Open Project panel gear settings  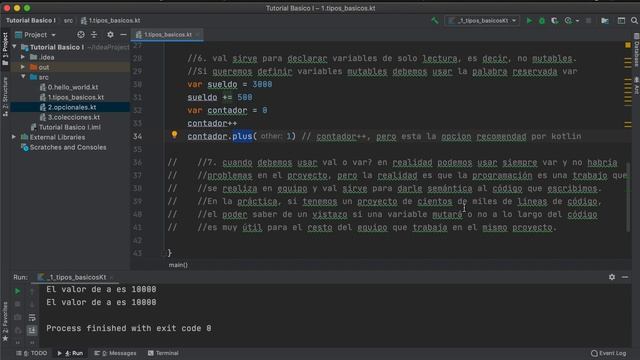tap(110, 35)
